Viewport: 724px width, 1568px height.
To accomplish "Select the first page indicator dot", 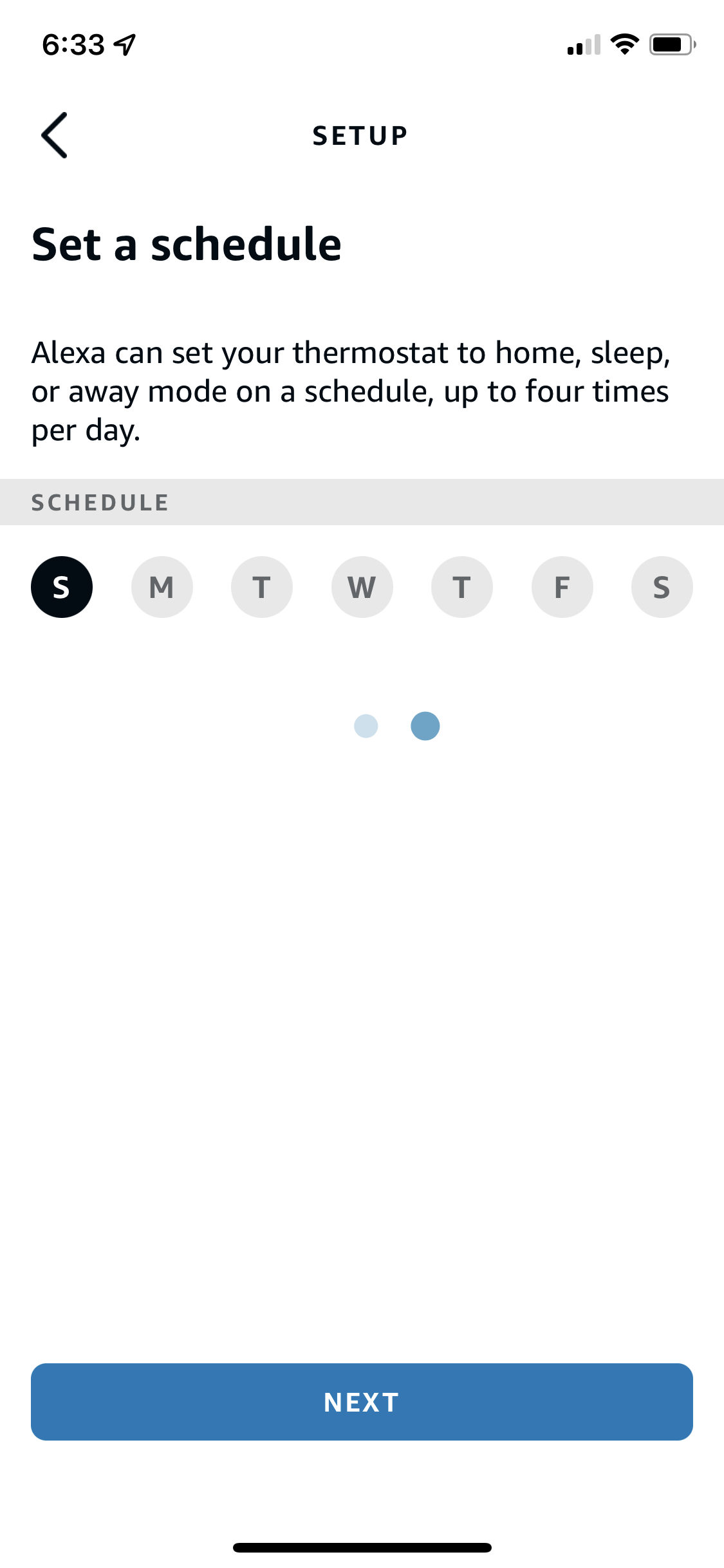I will (366, 726).
